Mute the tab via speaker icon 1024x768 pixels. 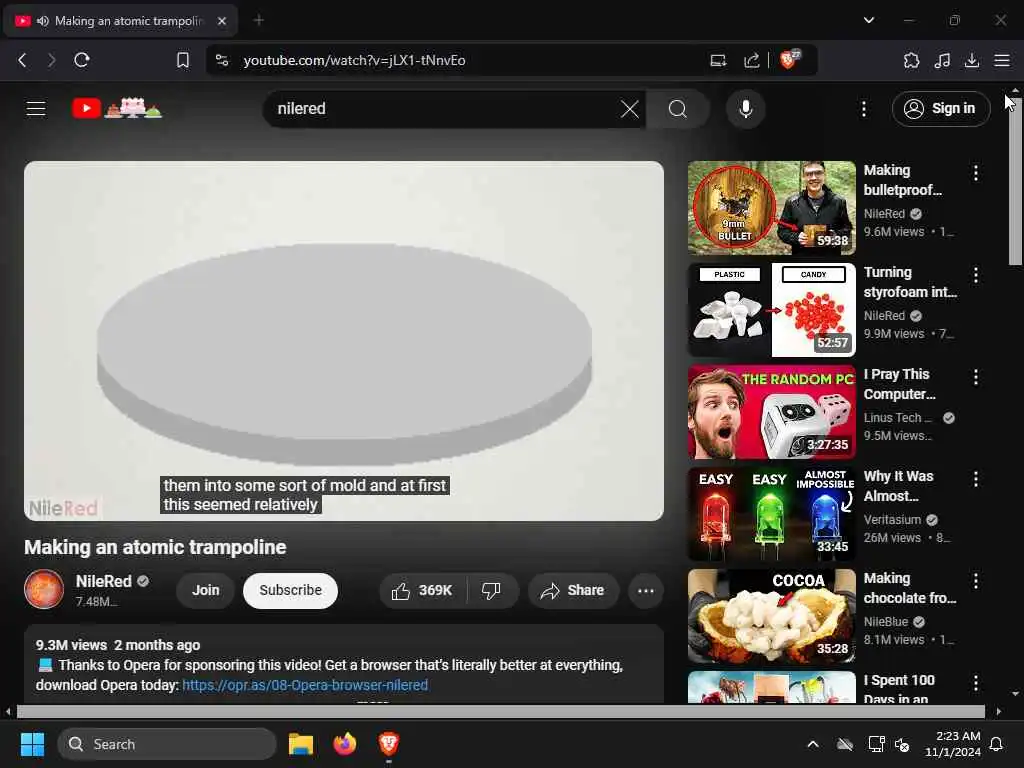pos(43,21)
